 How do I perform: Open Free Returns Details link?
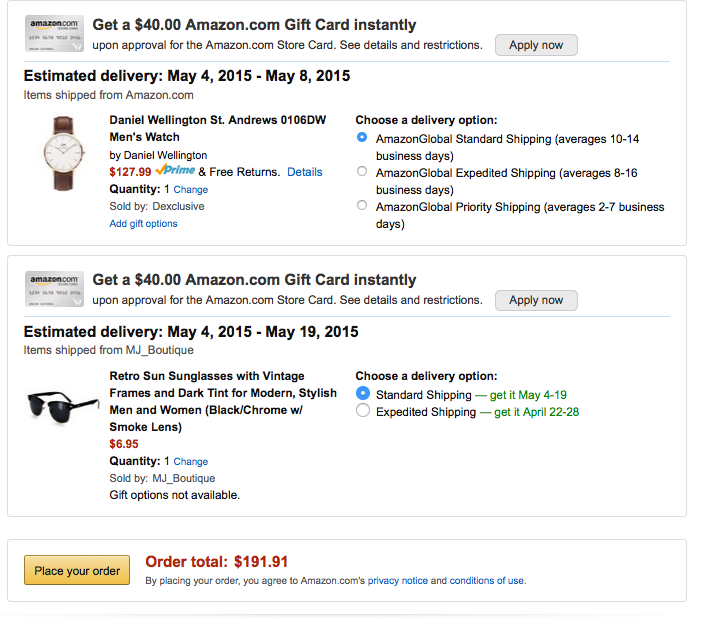point(304,172)
